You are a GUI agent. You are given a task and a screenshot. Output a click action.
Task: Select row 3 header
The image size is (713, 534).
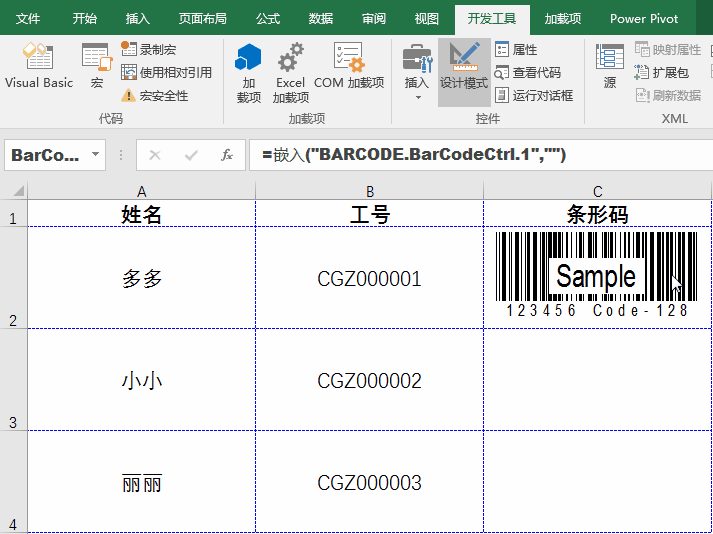tap(14, 379)
